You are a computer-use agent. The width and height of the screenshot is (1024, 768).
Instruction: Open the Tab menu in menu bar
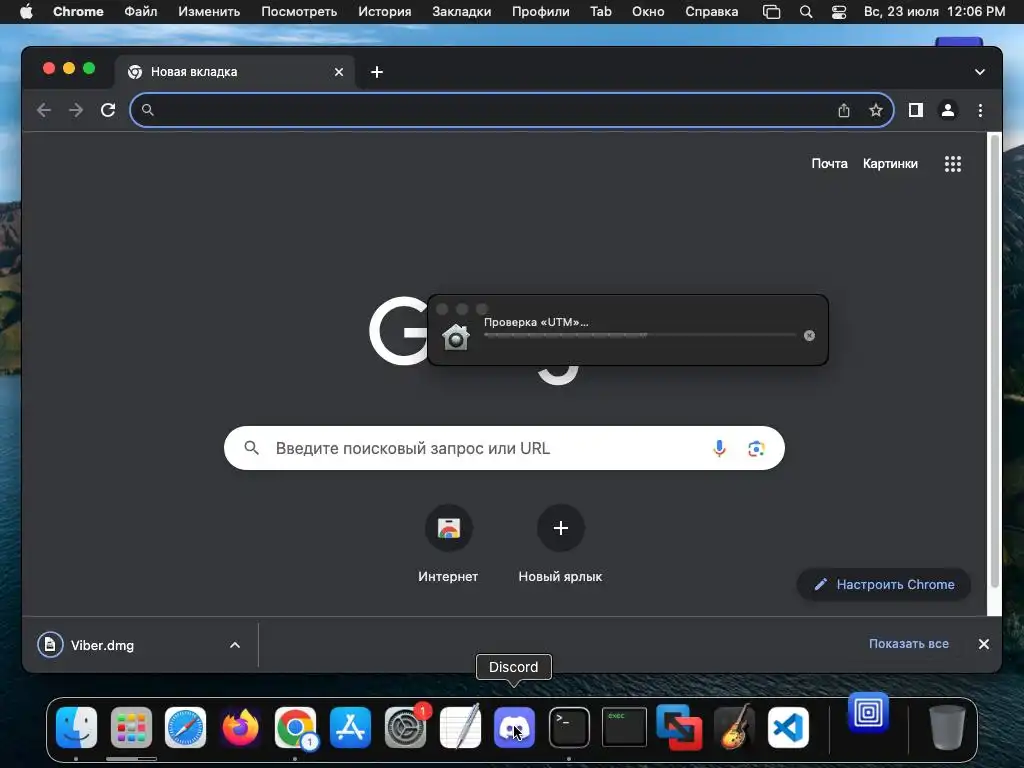[601, 12]
